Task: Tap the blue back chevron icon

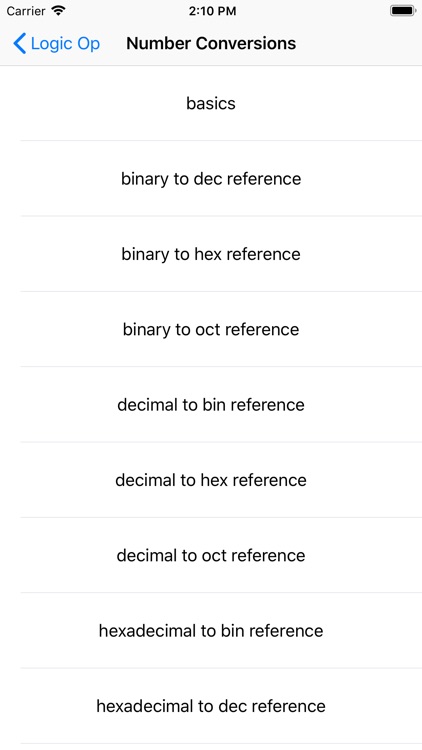Action: coord(19,44)
